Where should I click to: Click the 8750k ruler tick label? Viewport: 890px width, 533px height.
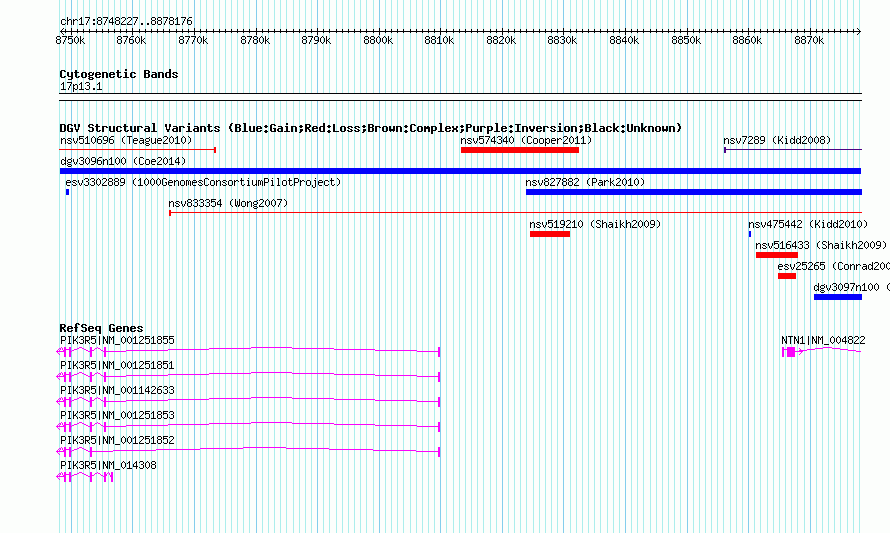70,40
